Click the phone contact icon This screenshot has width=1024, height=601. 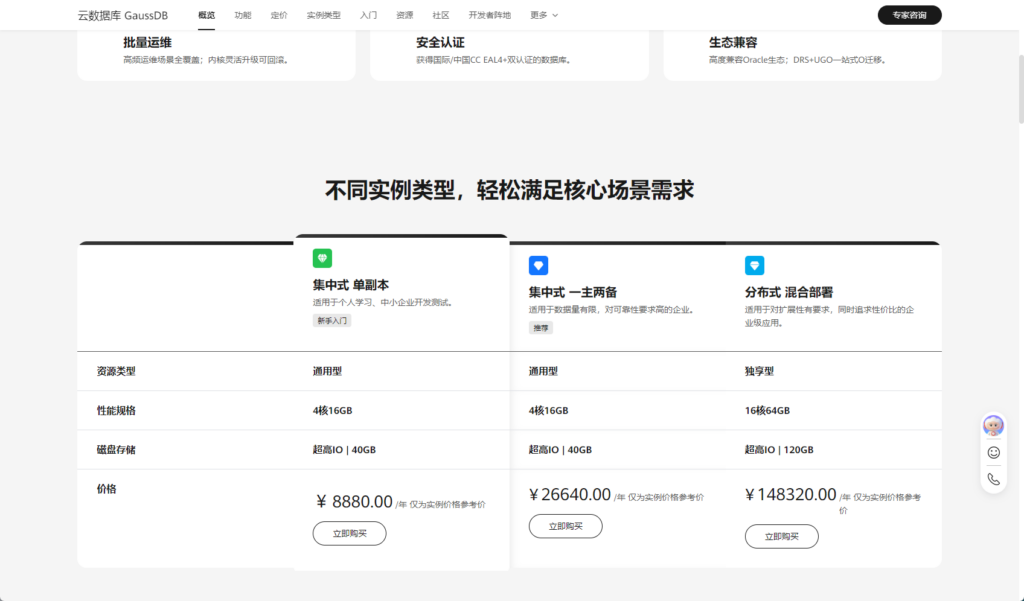(x=993, y=479)
